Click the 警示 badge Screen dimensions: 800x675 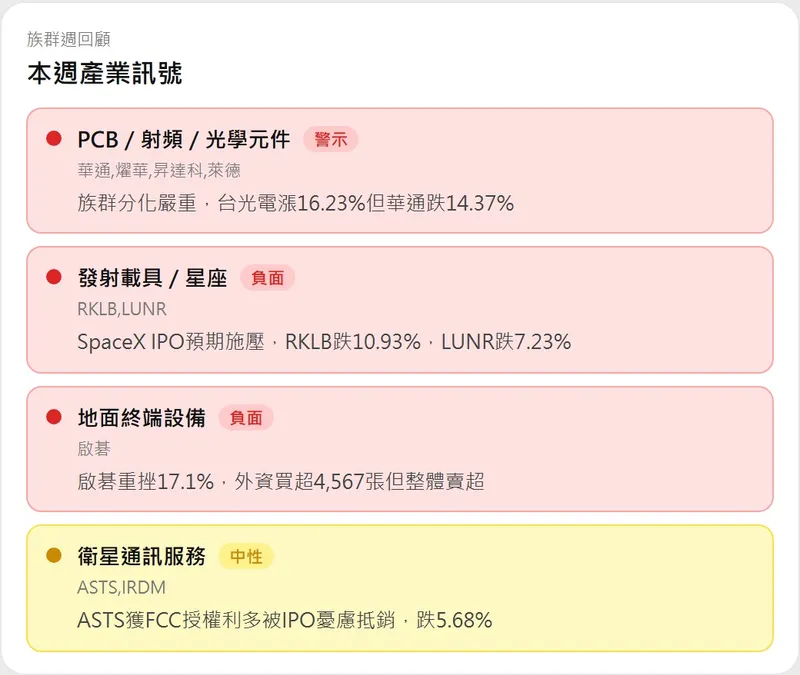coord(330,139)
